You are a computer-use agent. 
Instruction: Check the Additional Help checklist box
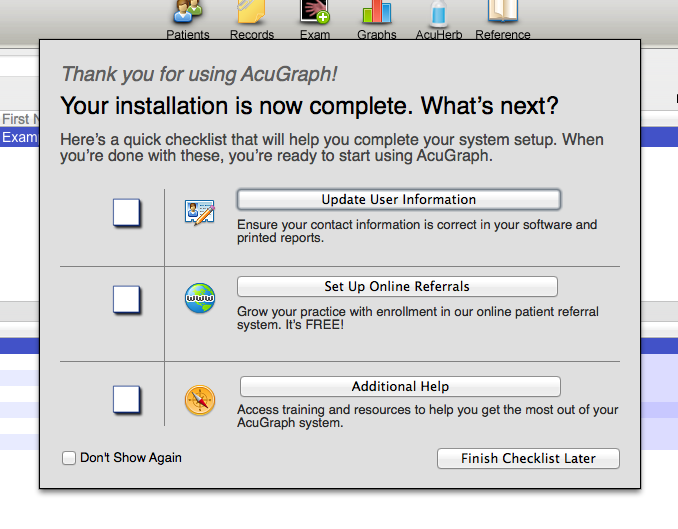126,400
